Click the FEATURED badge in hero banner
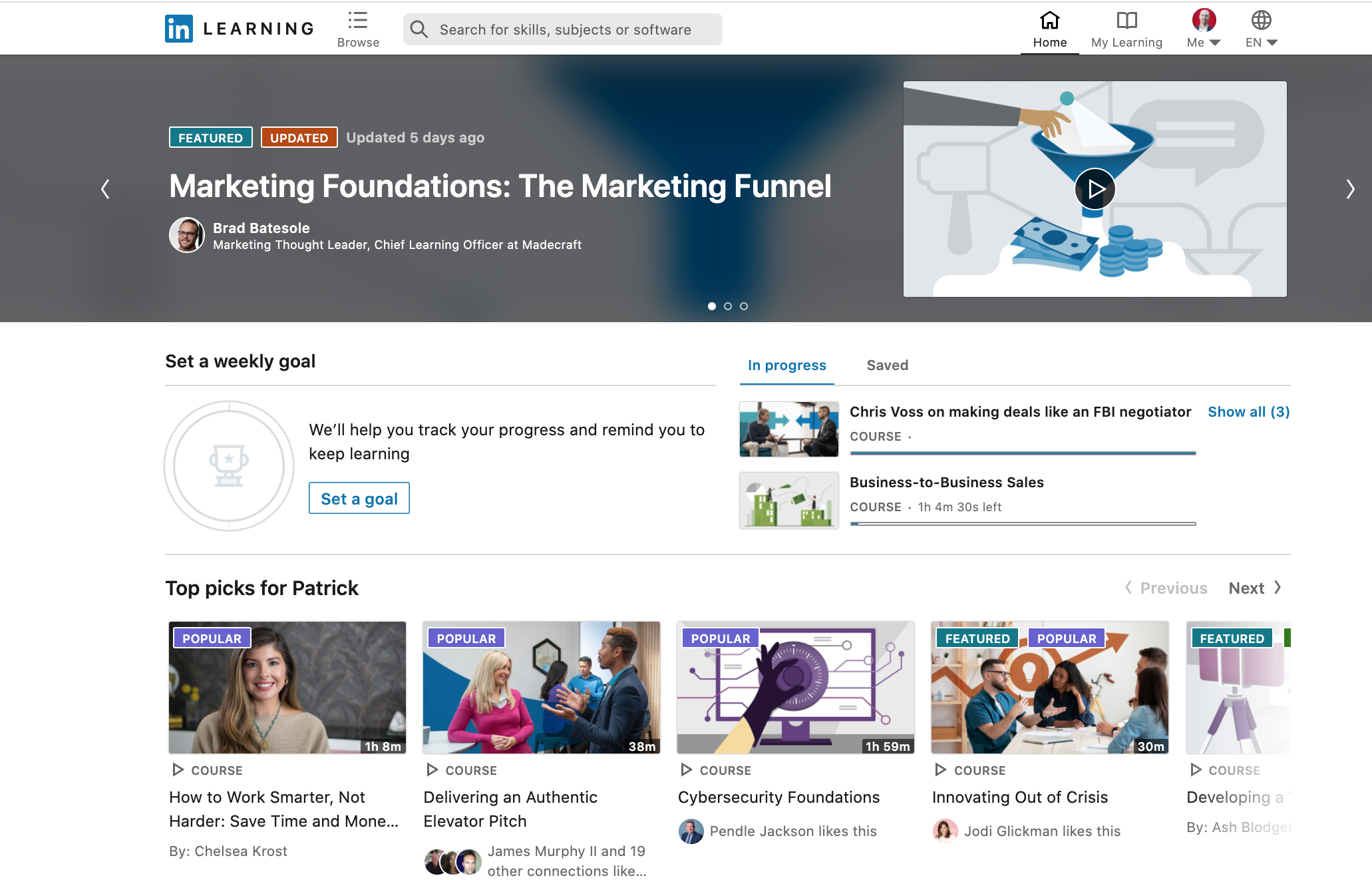Screen dimensions: 1372x880 pyautogui.click(x=211, y=138)
